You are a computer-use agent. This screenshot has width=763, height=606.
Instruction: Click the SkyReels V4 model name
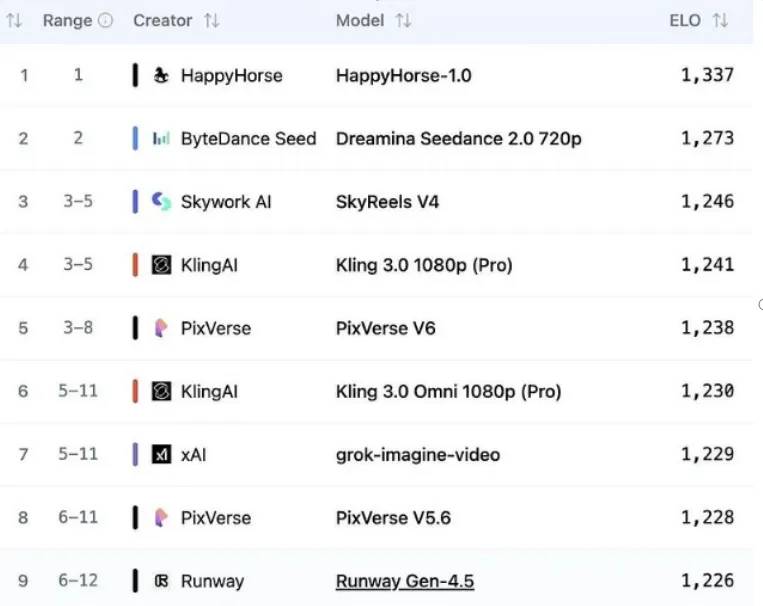click(387, 202)
